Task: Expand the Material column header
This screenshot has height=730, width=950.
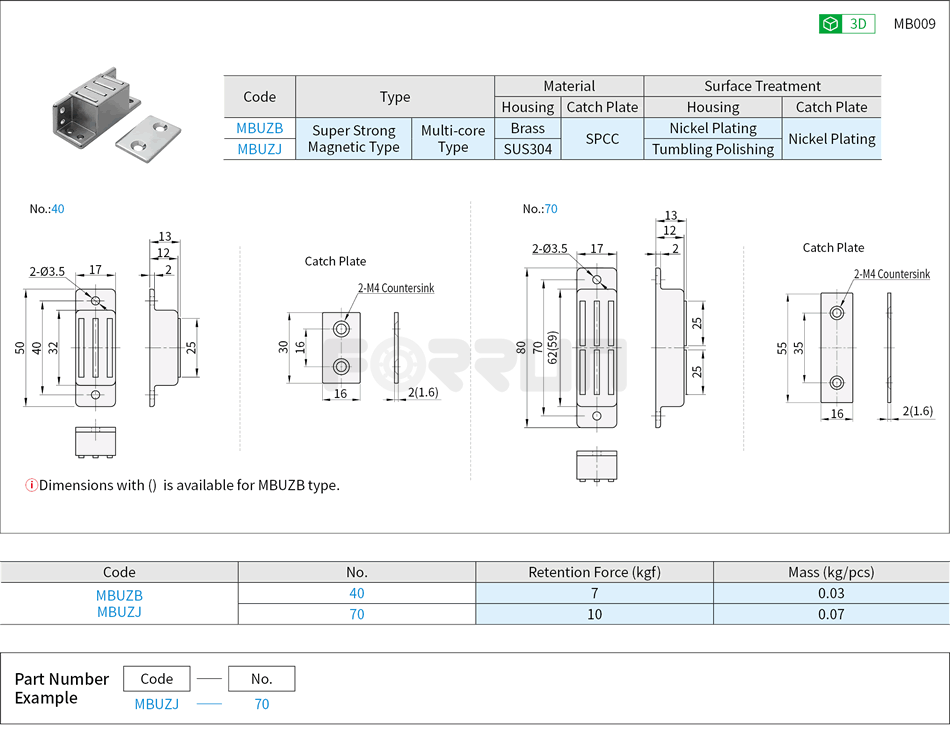Action: coord(568,86)
